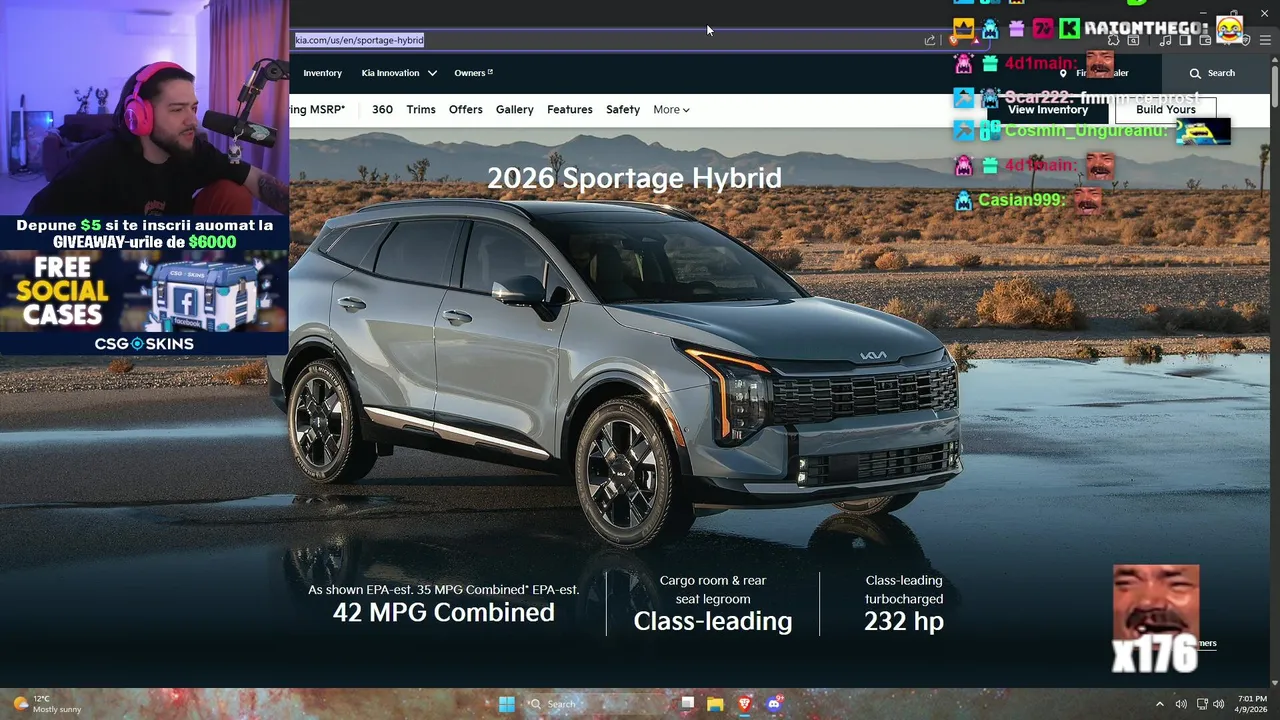This screenshot has height=720, width=1280.
Task: Go to the Offers section tab
Action: click(x=466, y=110)
